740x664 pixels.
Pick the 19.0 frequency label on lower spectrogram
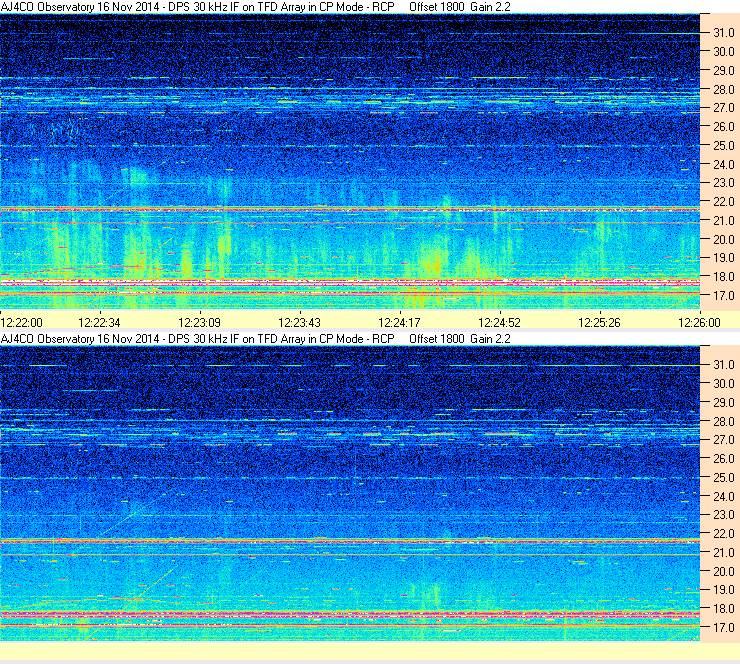point(724,590)
